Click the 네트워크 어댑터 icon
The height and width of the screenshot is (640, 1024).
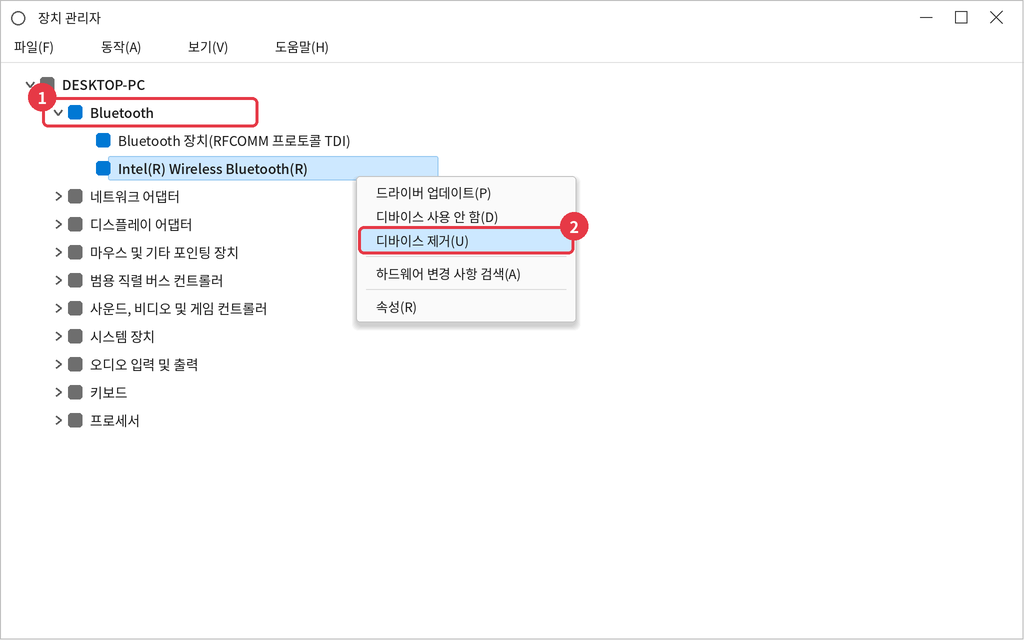(75, 197)
